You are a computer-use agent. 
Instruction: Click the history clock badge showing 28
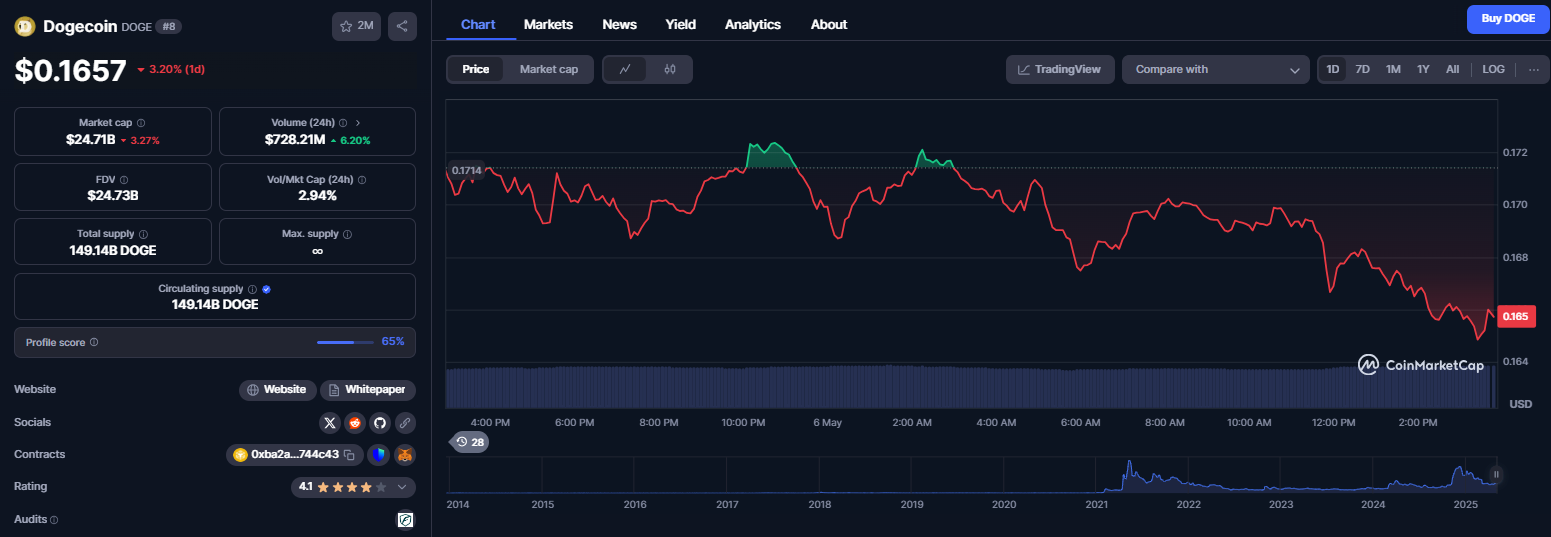(x=470, y=442)
